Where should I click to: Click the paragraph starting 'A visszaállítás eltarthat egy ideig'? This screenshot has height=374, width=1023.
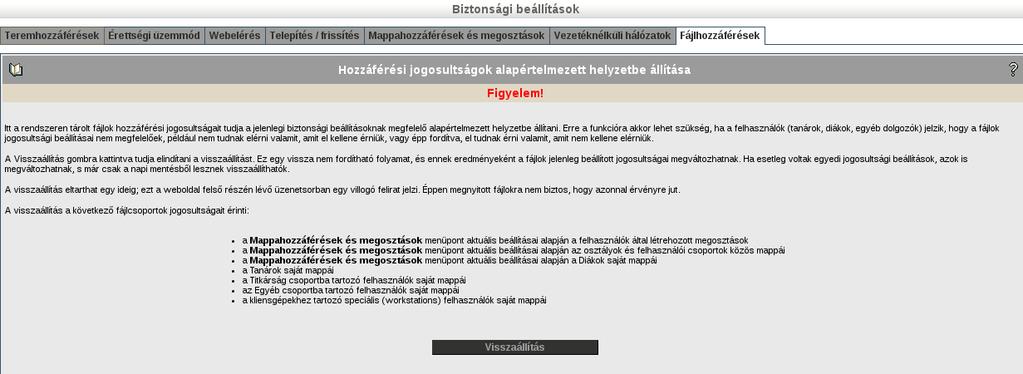342,190
